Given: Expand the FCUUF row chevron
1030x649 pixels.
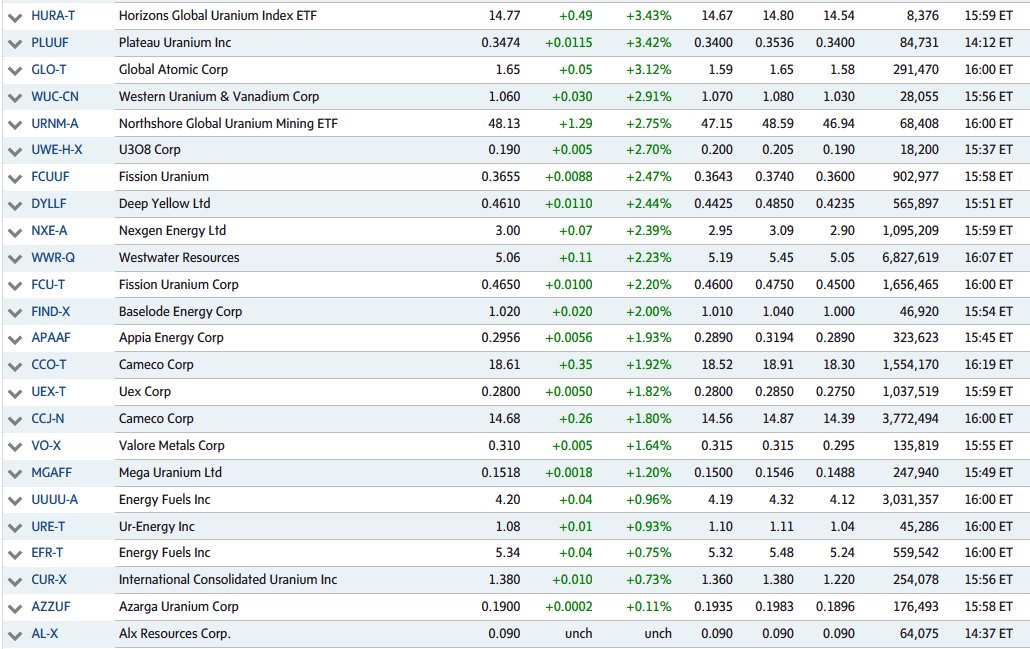Looking at the screenshot, I should tap(14, 178).
